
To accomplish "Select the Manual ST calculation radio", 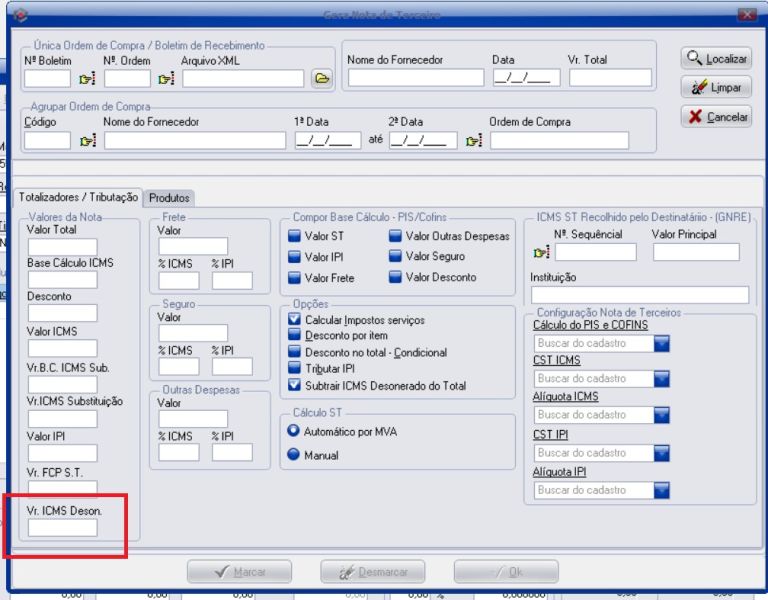I will pos(294,455).
